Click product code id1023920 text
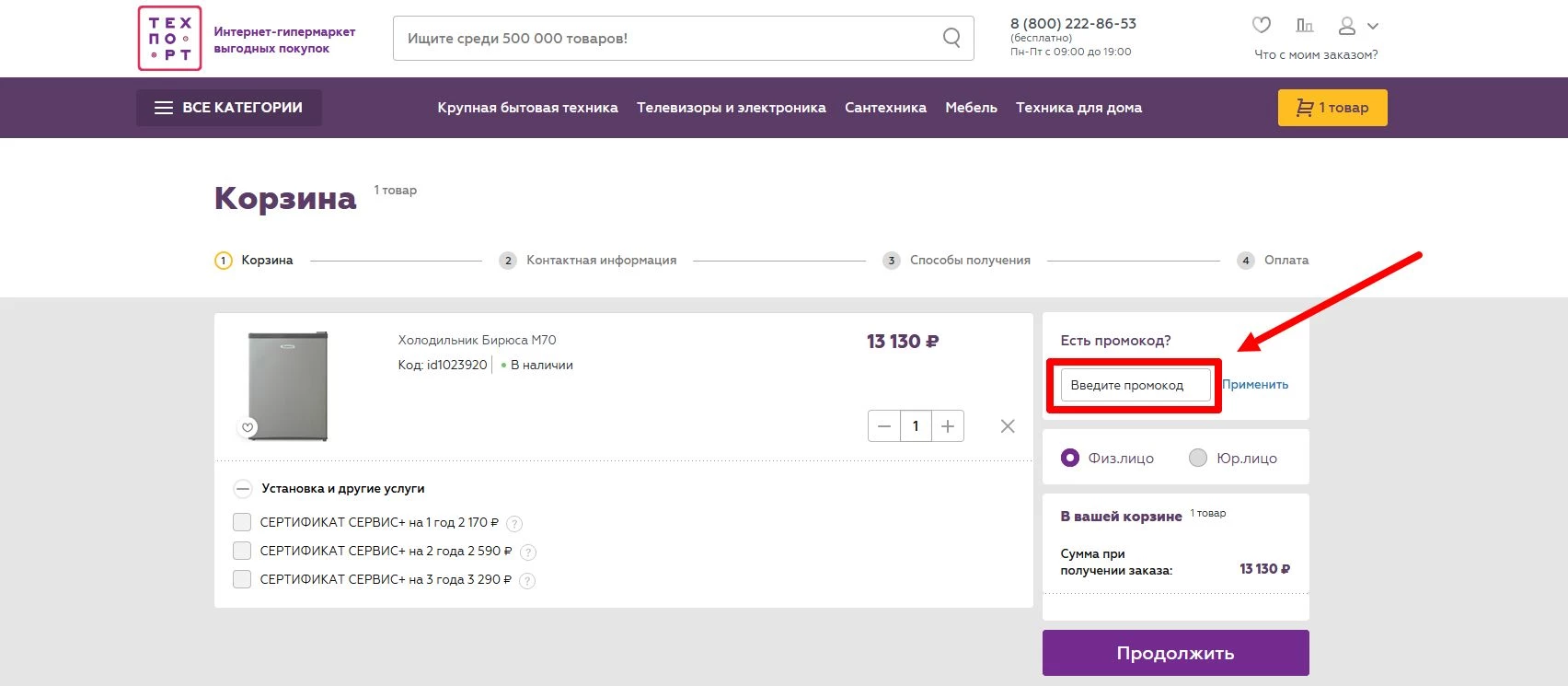This screenshot has width=1568, height=686. pos(443,365)
